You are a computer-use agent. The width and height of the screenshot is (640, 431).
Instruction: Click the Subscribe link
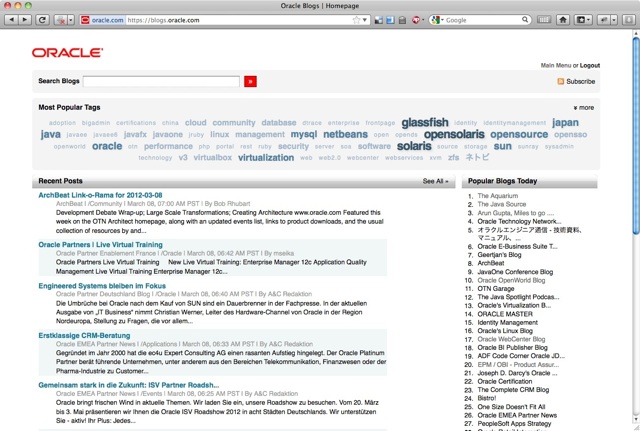click(580, 81)
